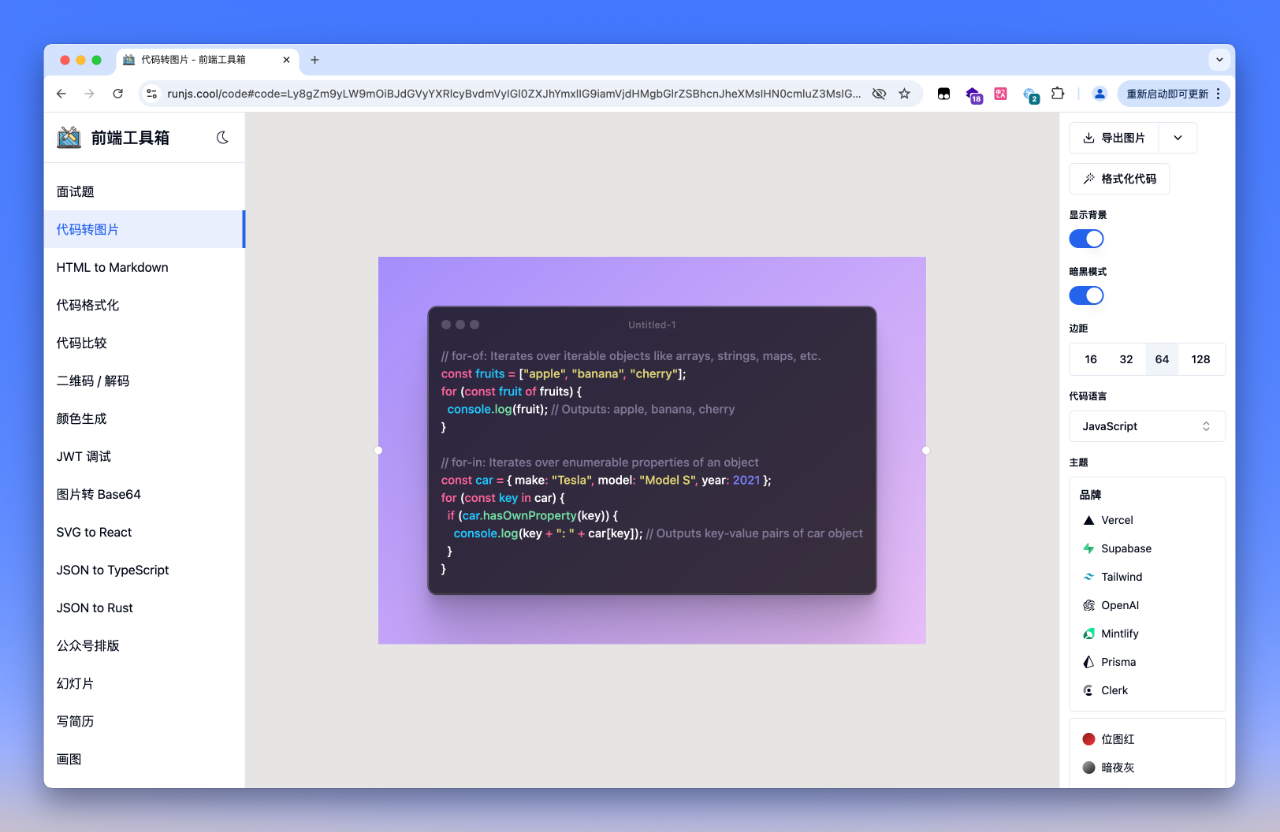Open the site information icon in address bar

(152, 93)
